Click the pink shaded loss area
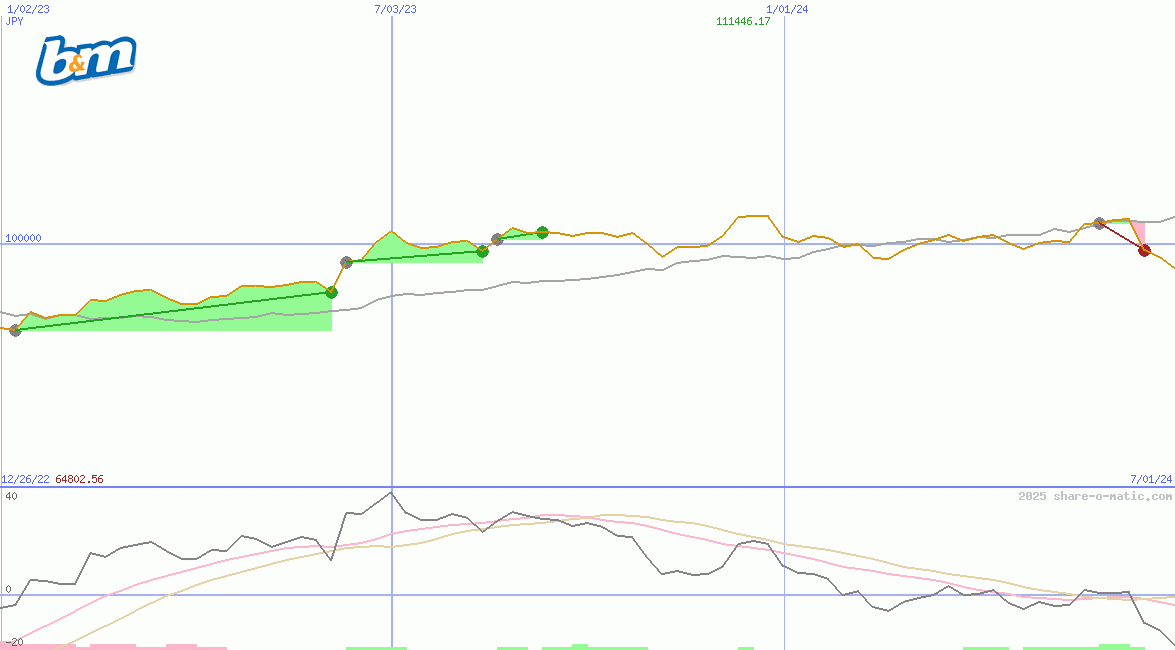This screenshot has width=1175, height=650. [1137, 231]
